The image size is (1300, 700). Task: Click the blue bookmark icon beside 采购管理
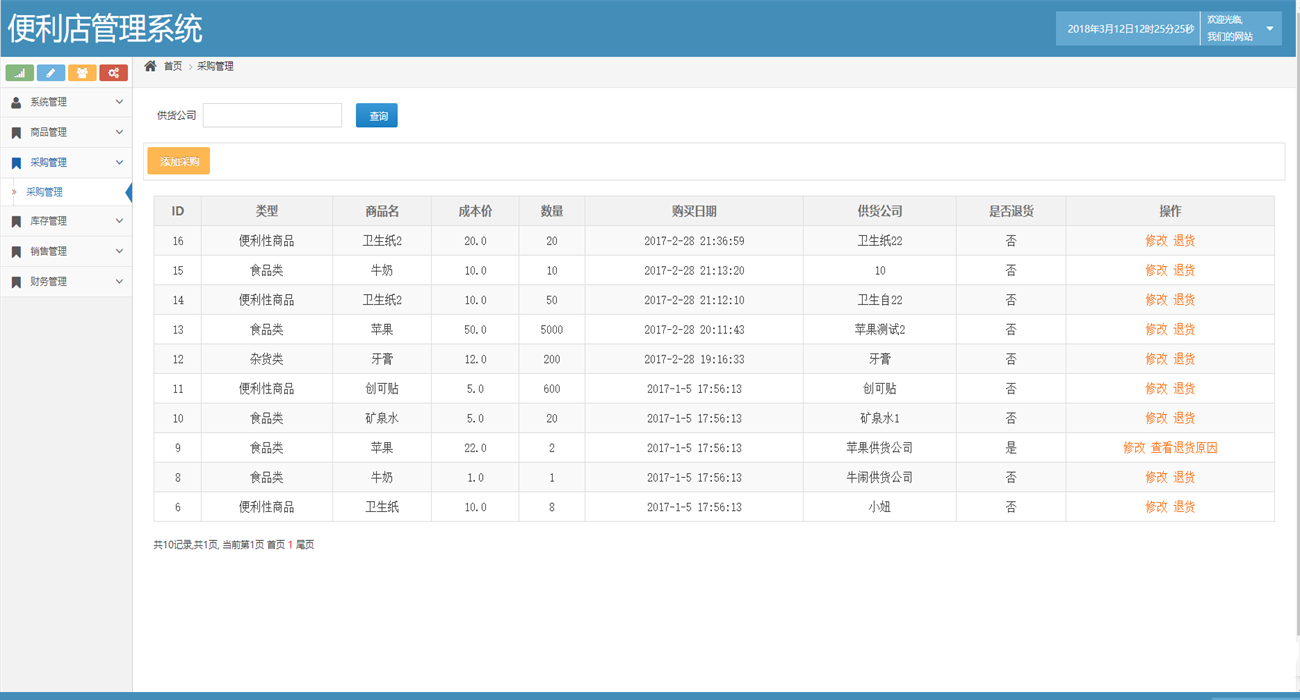pyautogui.click(x=16, y=162)
